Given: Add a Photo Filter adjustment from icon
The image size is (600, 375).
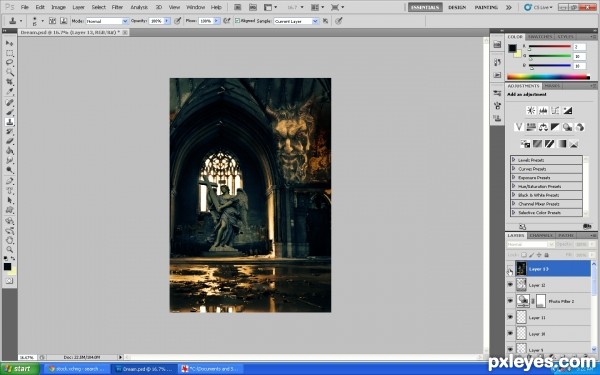Looking at the screenshot, I should click(x=567, y=127).
